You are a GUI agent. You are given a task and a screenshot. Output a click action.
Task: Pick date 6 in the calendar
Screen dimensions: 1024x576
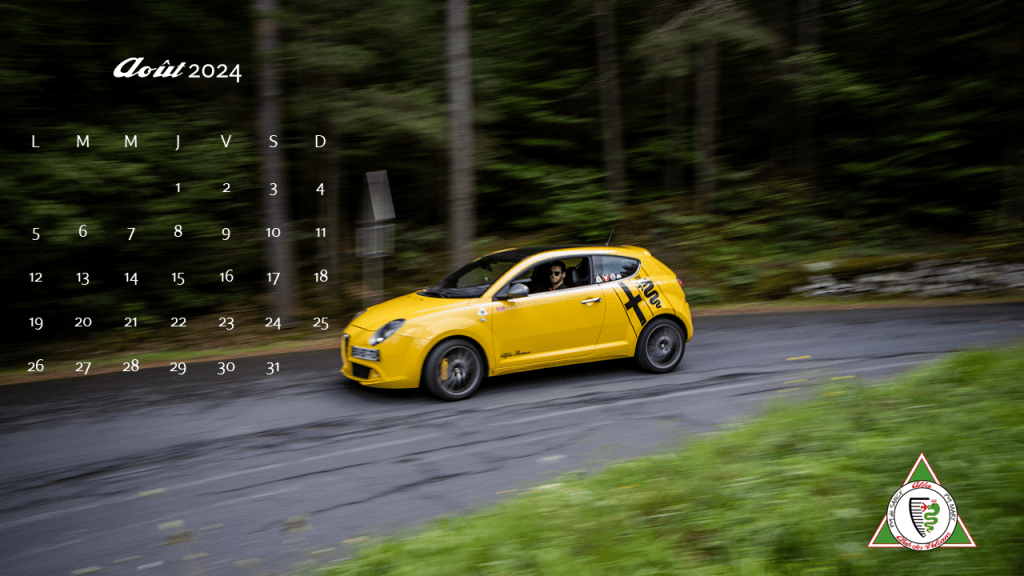point(83,232)
